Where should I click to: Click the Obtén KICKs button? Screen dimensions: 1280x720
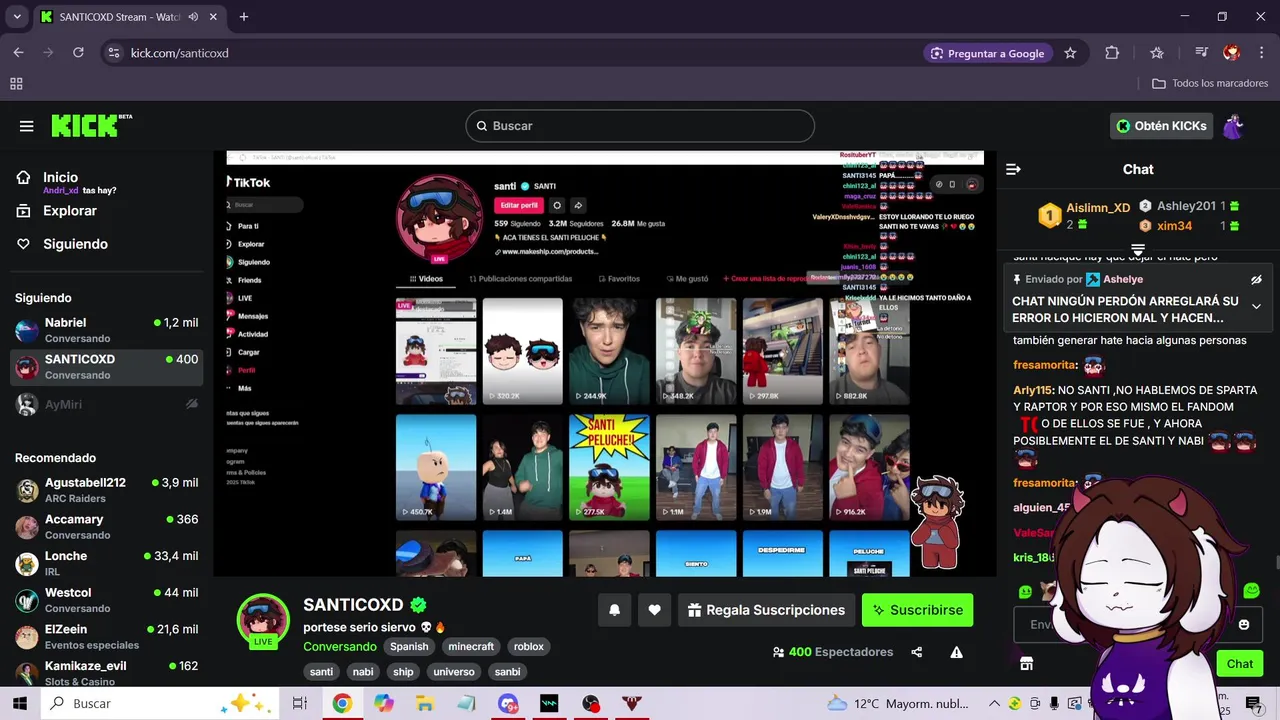(x=1162, y=126)
